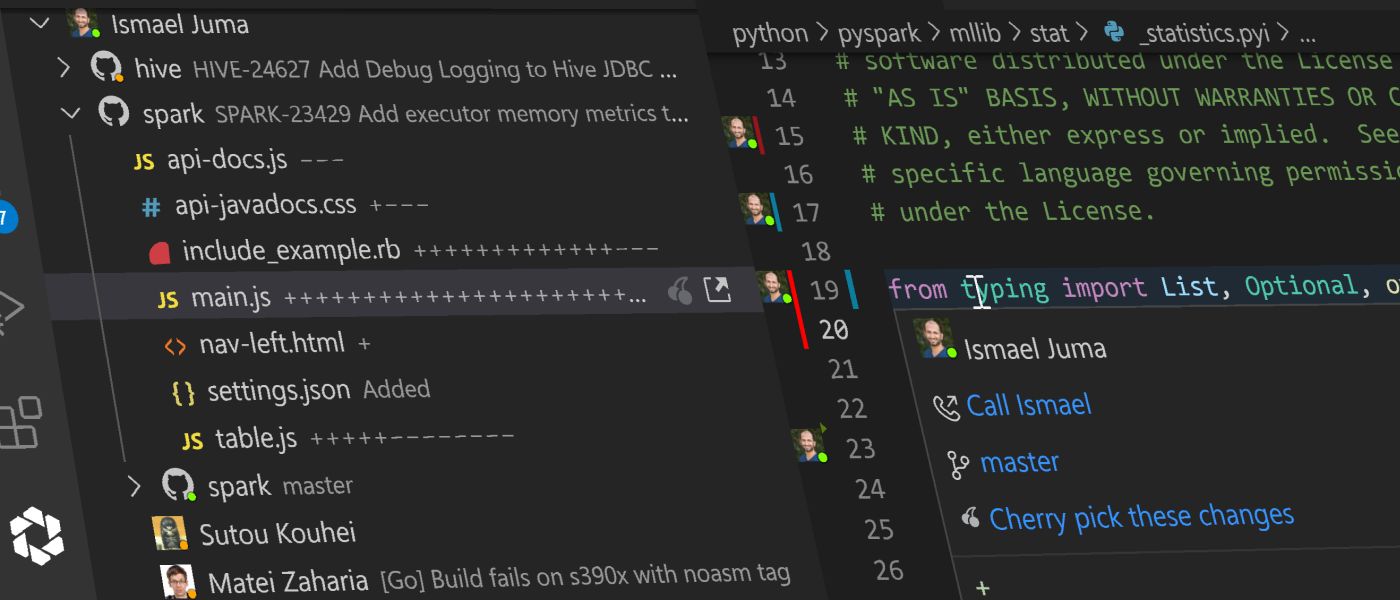Viewport: 1400px width, 600px height.
Task: Expand the hive repository entry
Action: (x=63, y=67)
